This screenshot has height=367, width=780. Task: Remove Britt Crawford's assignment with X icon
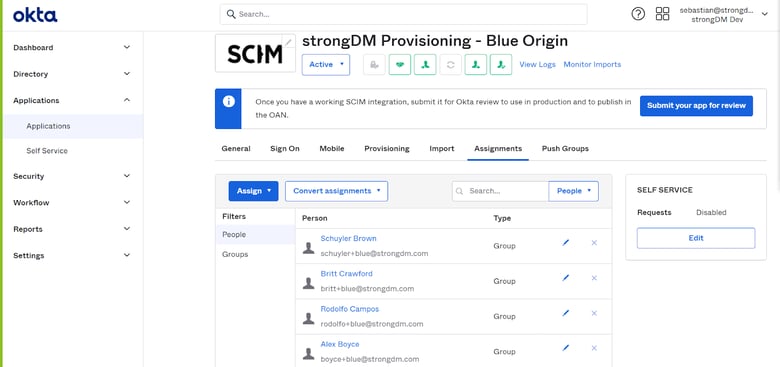coord(594,278)
